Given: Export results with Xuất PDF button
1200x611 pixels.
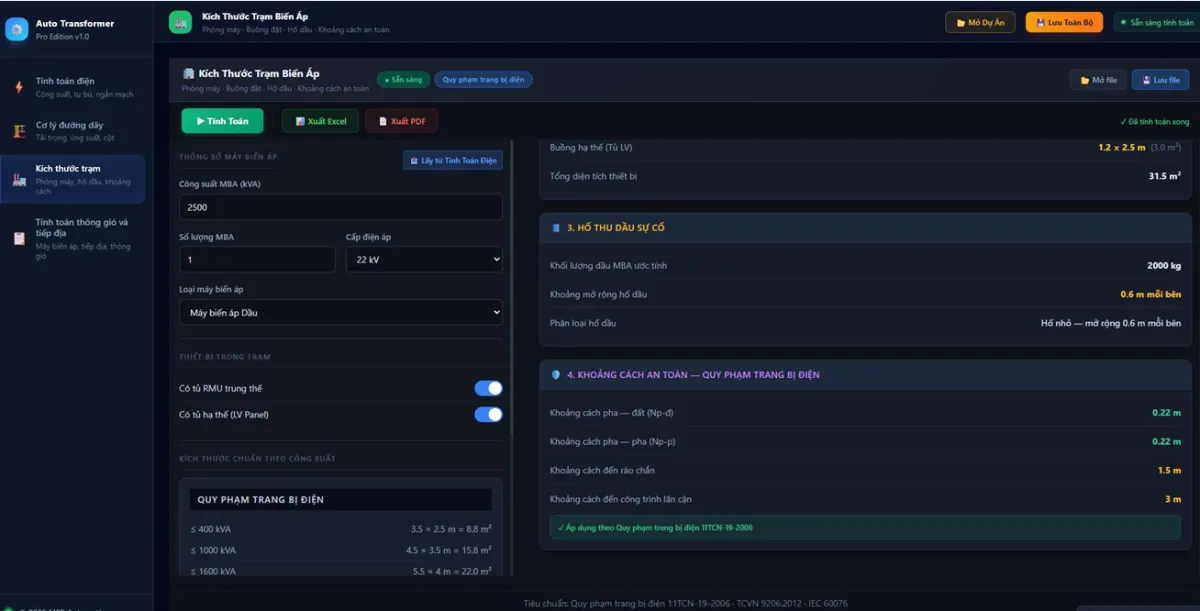Looking at the screenshot, I should pos(401,121).
